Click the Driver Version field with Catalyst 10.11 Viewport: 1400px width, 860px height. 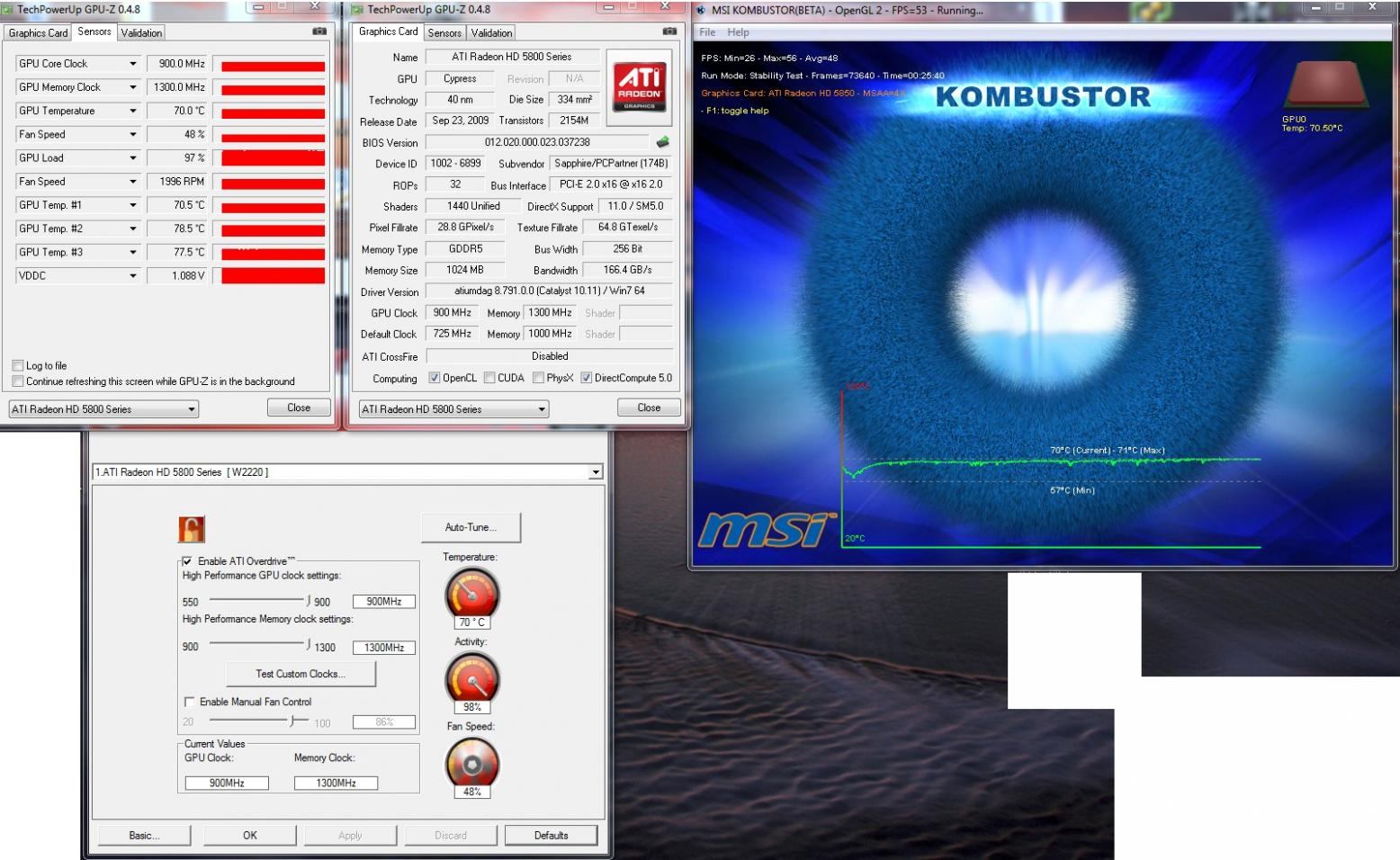pos(549,291)
